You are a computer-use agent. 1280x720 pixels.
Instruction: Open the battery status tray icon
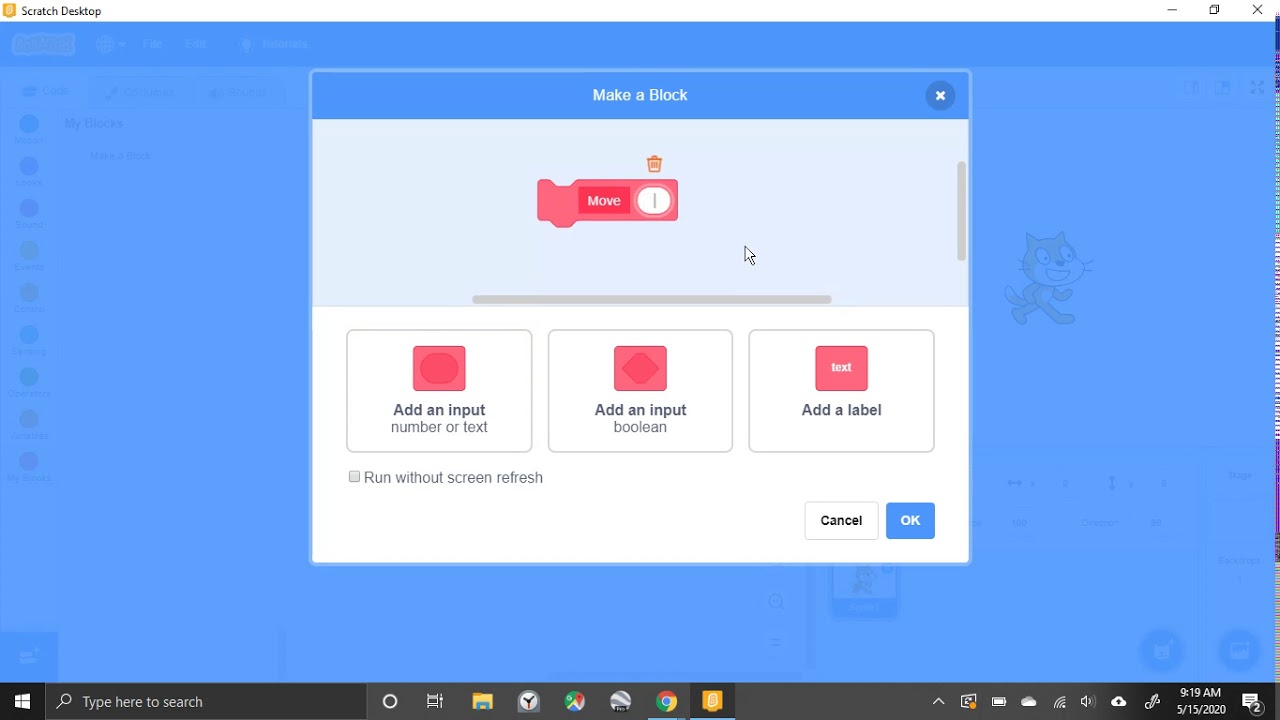[999, 702]
